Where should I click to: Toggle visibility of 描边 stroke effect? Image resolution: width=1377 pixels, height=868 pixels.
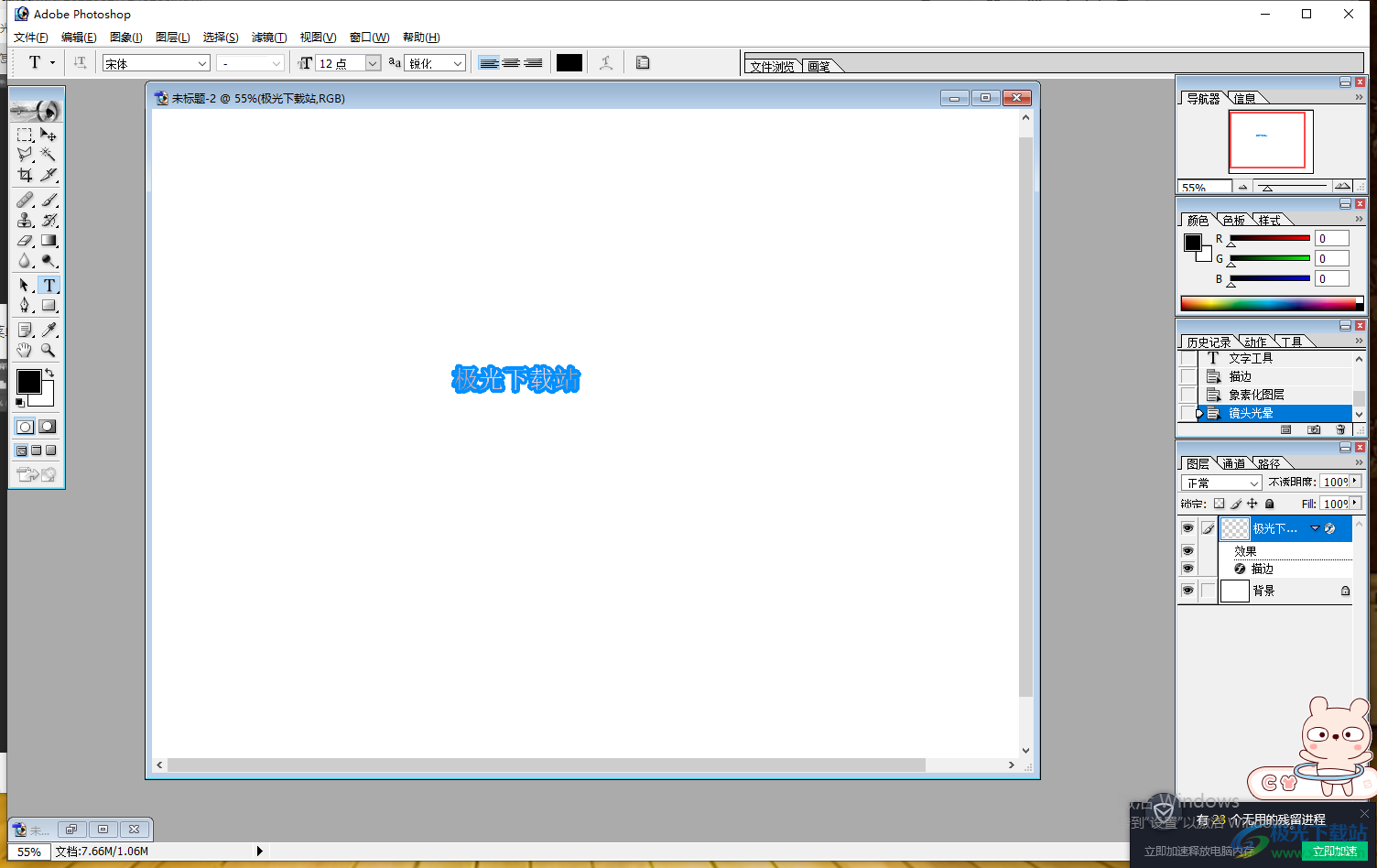(1187, 569)
